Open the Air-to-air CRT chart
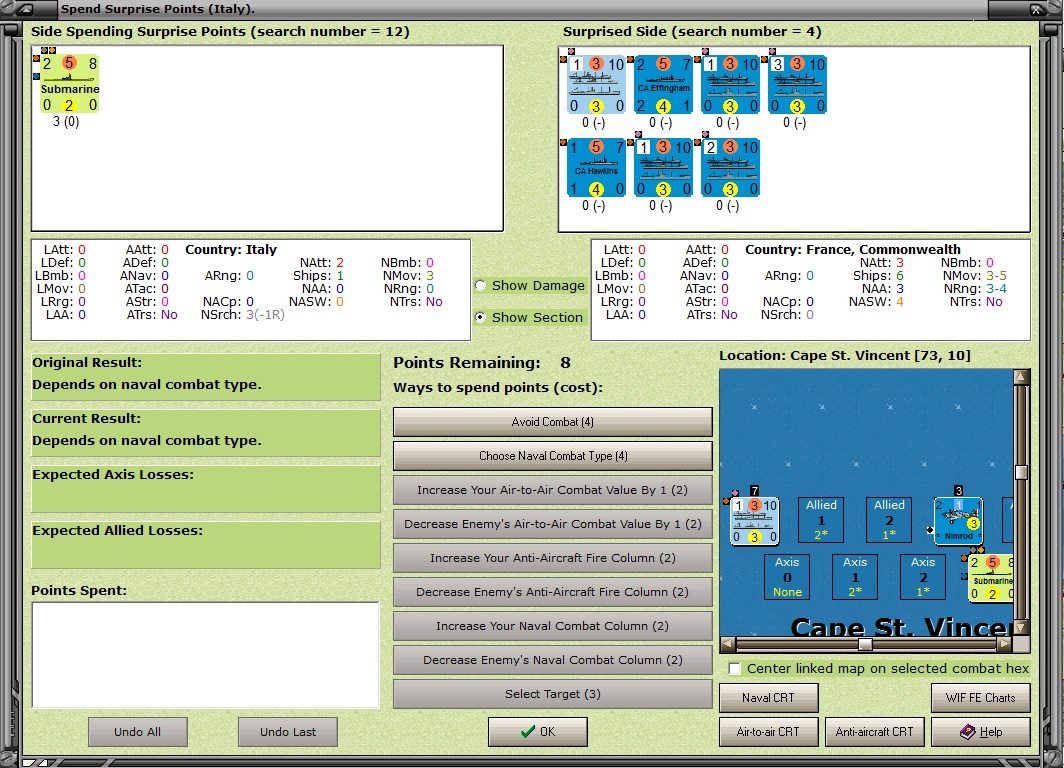The width and height of the screenshot is (1064, 768). [769, 732]
